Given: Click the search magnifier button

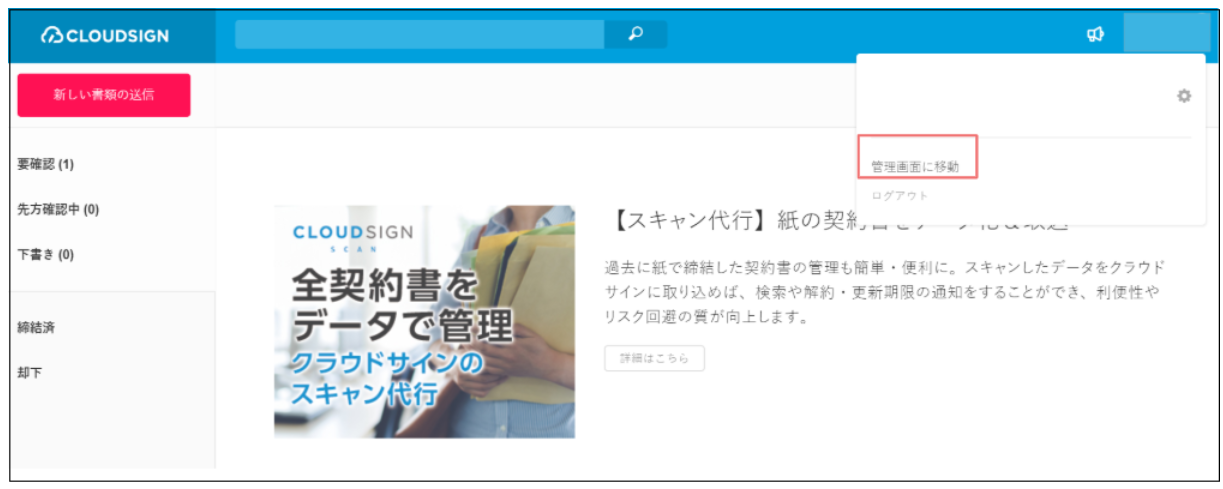Looking at the screenshot, I should pyautogui.click(x=635, y=34).
